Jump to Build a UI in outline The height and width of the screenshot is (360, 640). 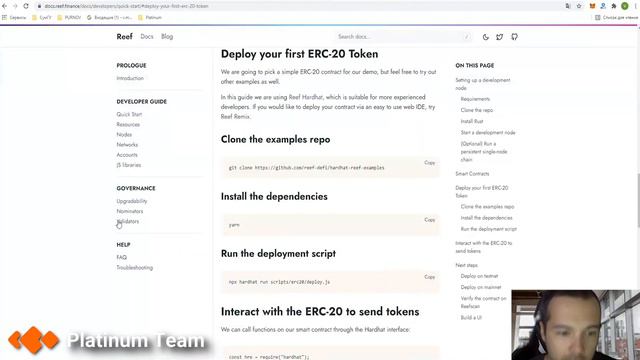tap(471, 318)
